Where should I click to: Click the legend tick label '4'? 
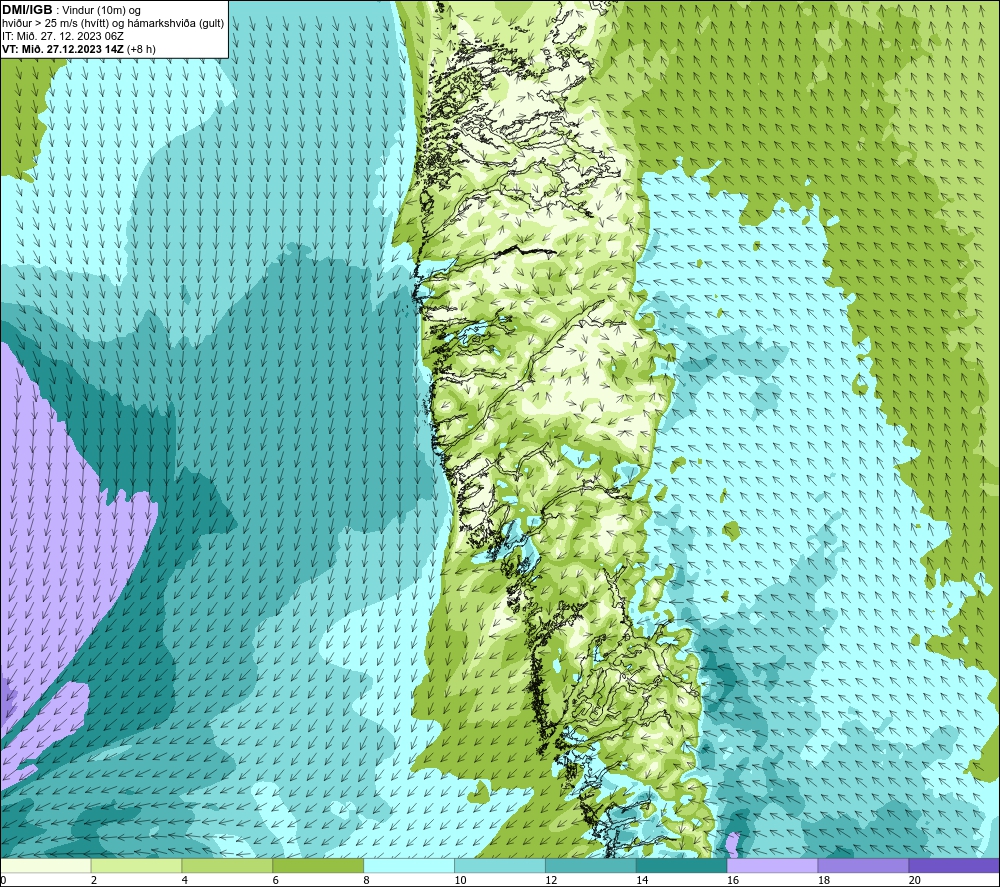click(x=184, y=881)
